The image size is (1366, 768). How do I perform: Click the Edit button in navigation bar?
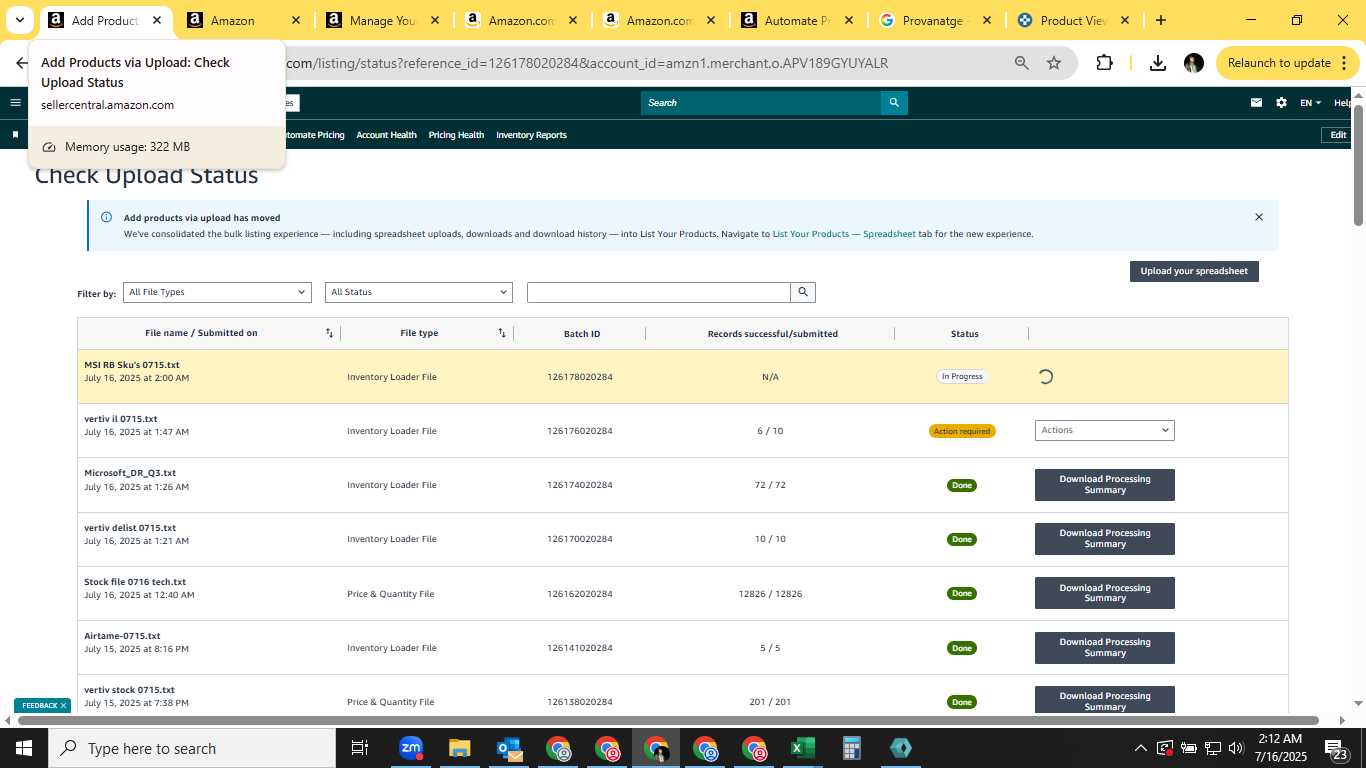pyautogui.click(x=1337, y=135)
